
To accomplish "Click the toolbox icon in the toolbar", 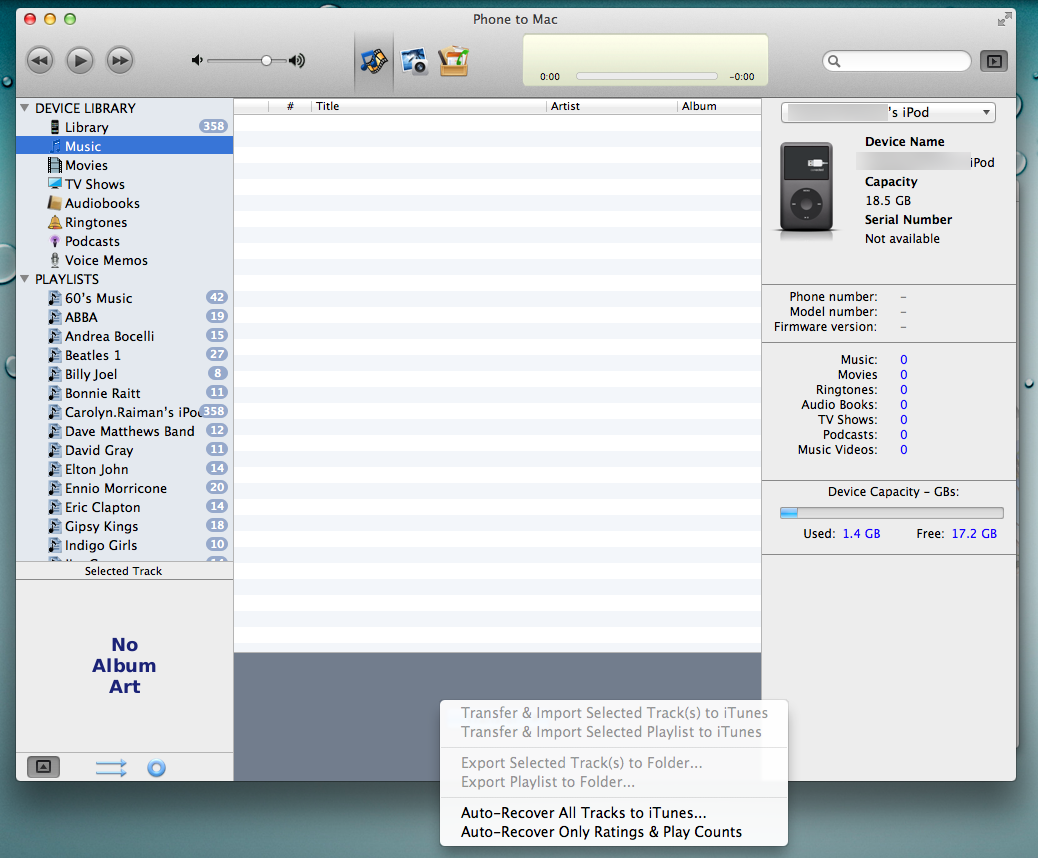I will pyautogui.click(x=454, y=61).
